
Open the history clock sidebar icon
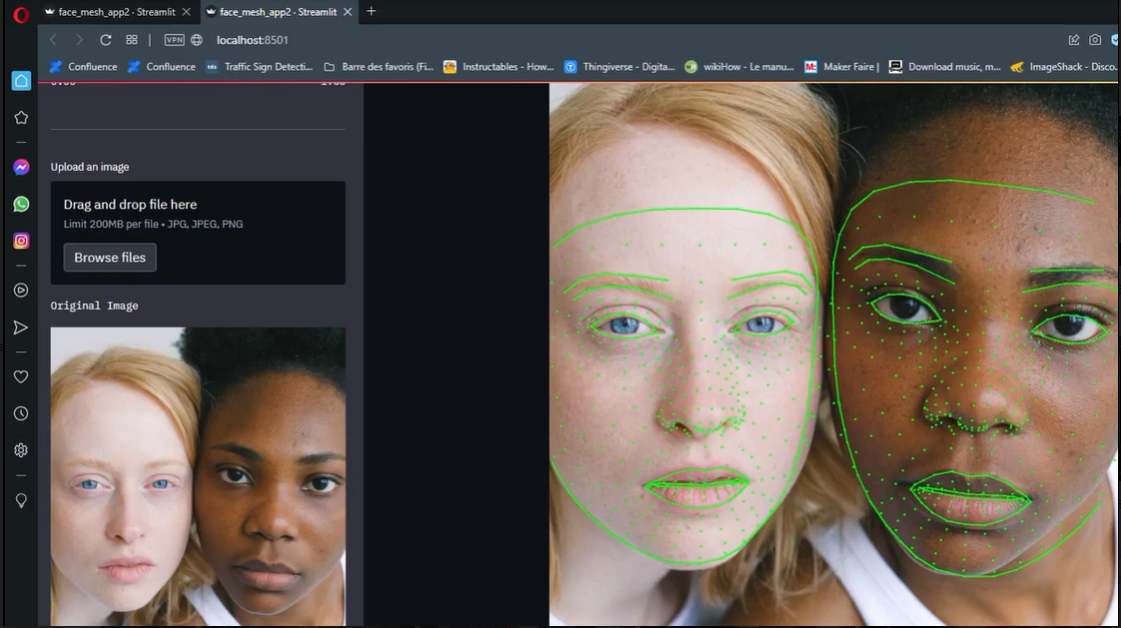pos(21,413)
